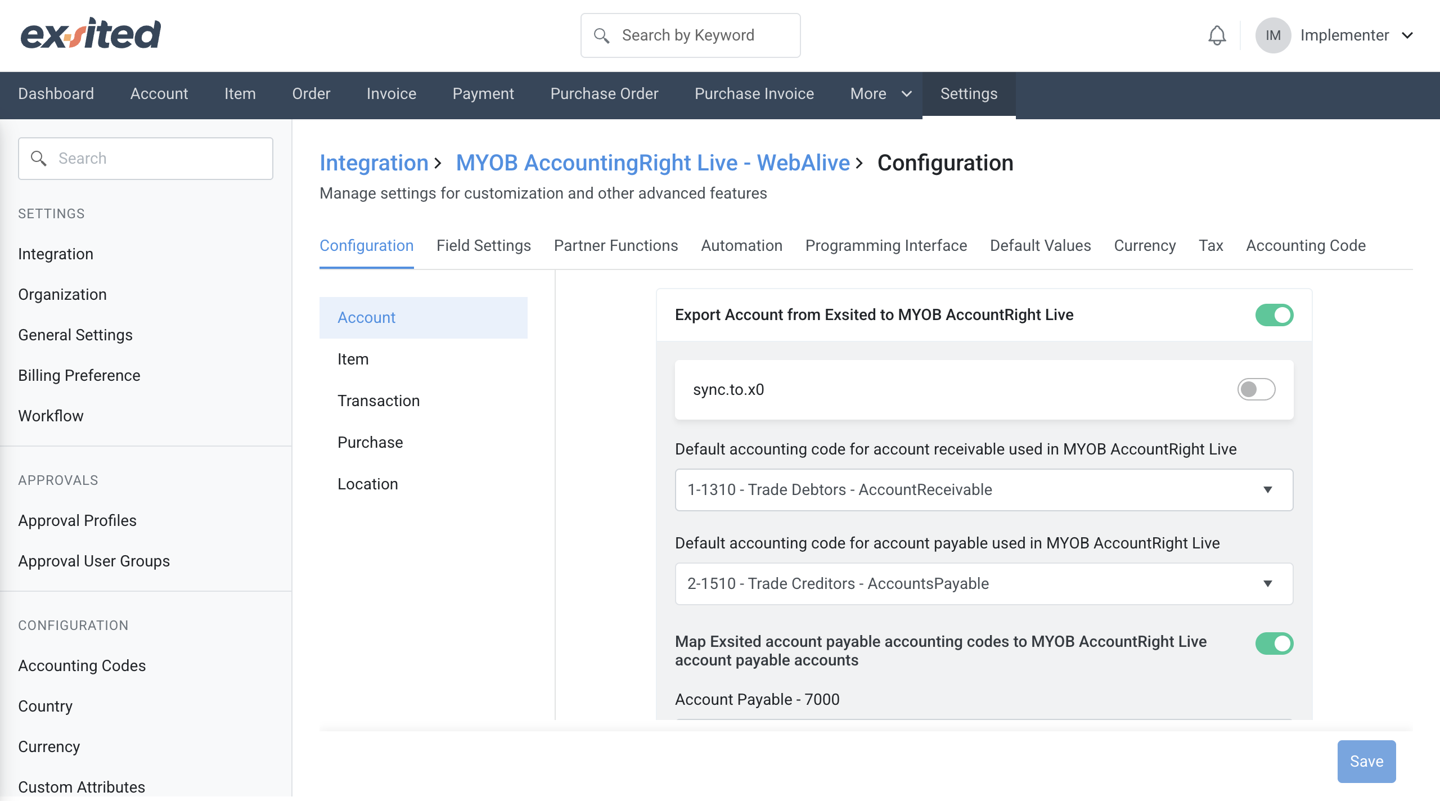Click the IM user avatar
Image resolution: width=1440 pixels, height=801 pixels.
click(1273, 35)
